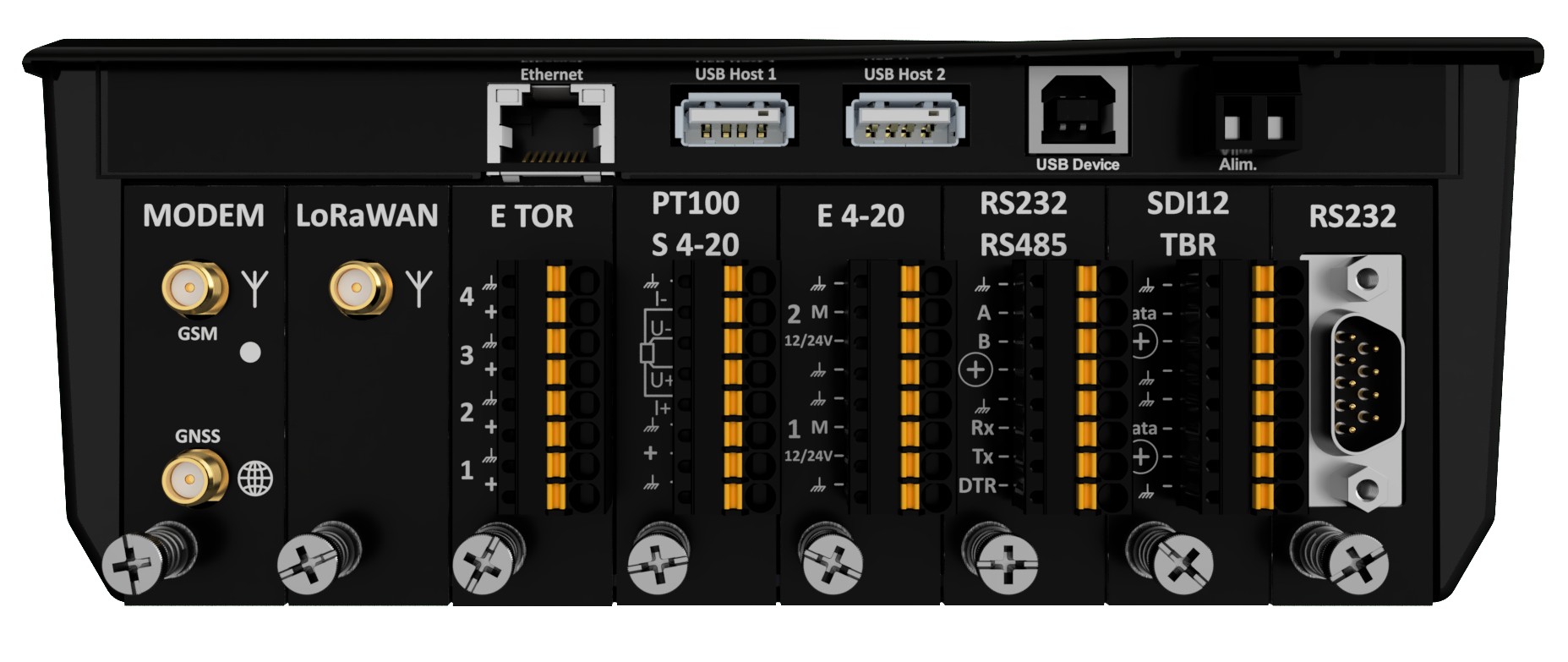Select the GNSS gold SMA connector
The height and width of the screenshot is (662, 1568).
194,479
